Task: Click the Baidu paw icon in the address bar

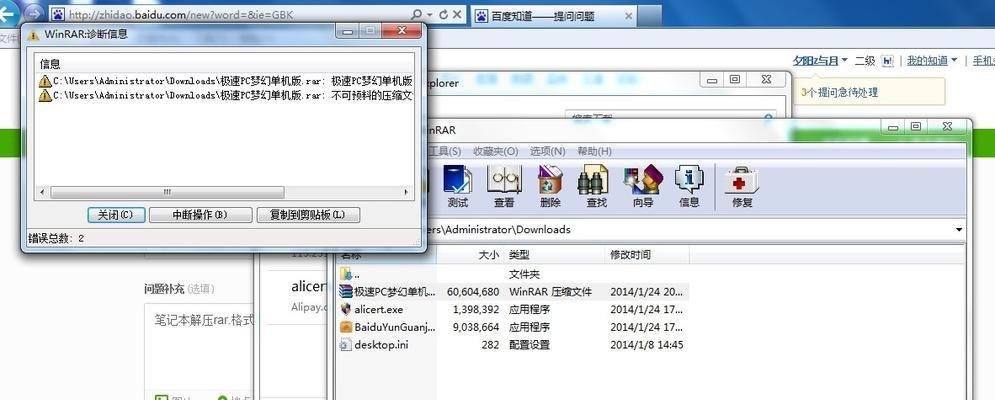Action: [x=58, y=14]
